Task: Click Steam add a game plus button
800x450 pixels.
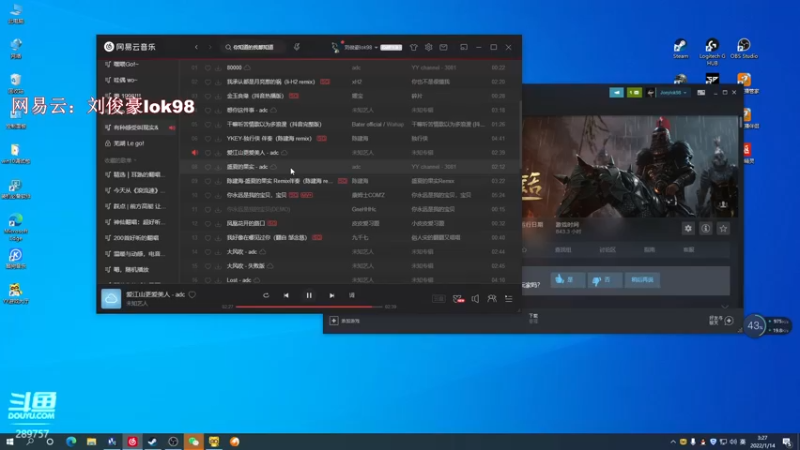Action: (x=334, y=320)
